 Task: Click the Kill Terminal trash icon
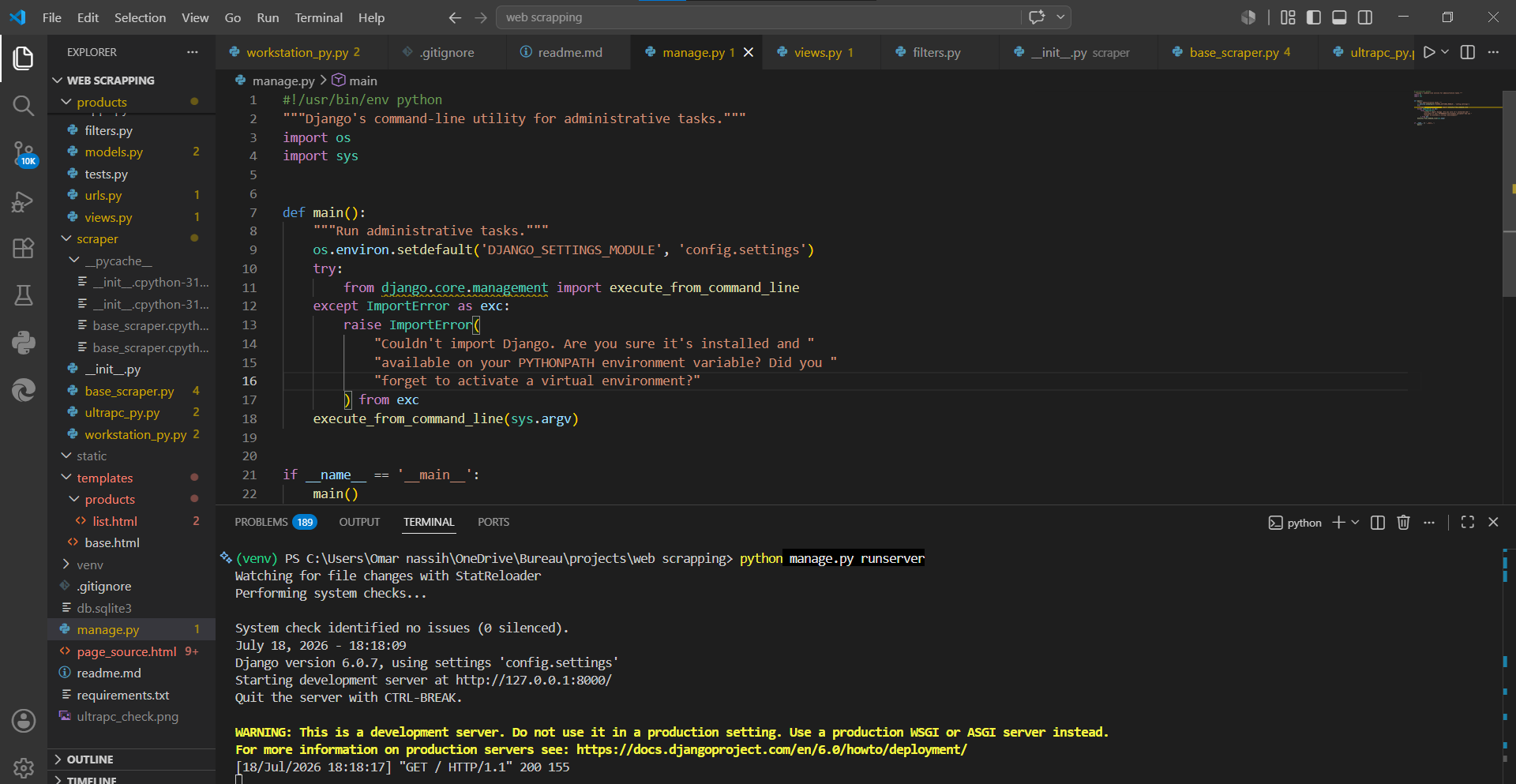(x=1403, y=522)
